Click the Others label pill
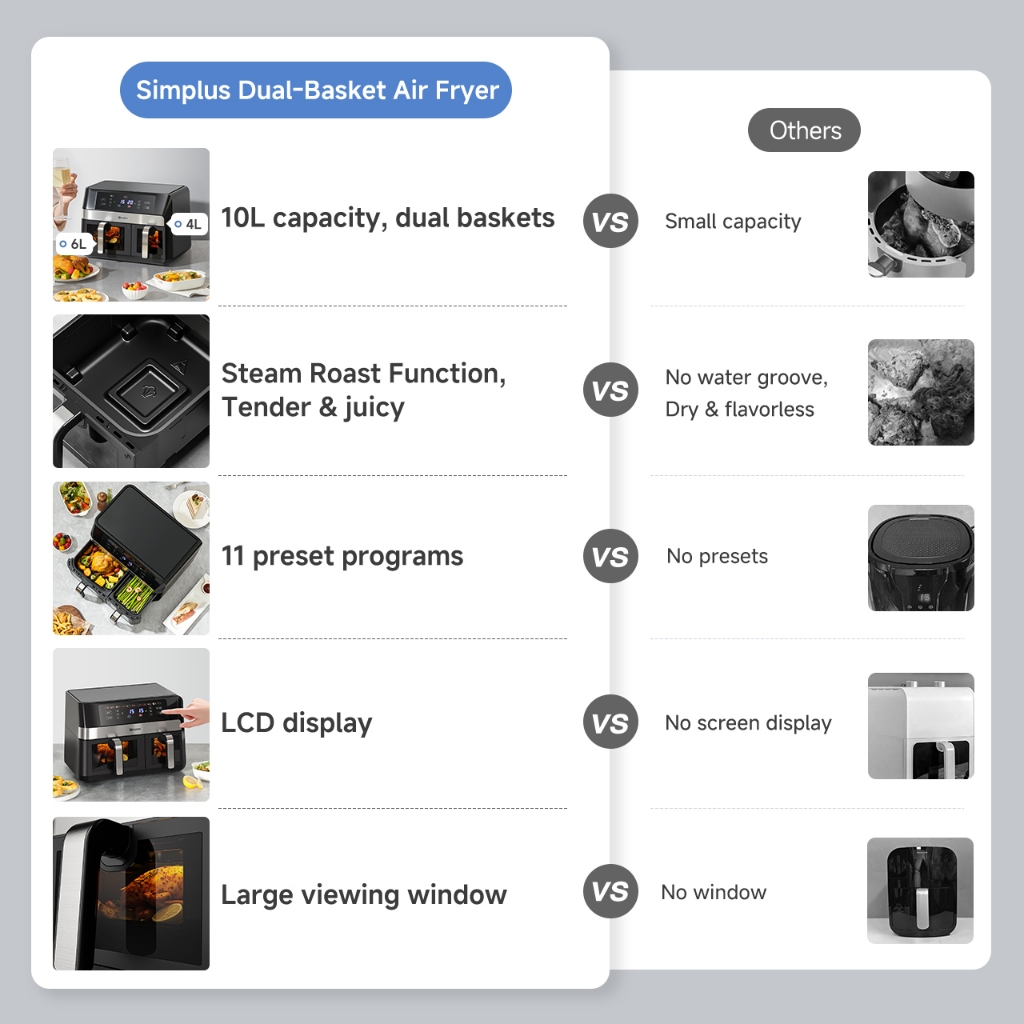 804,130
